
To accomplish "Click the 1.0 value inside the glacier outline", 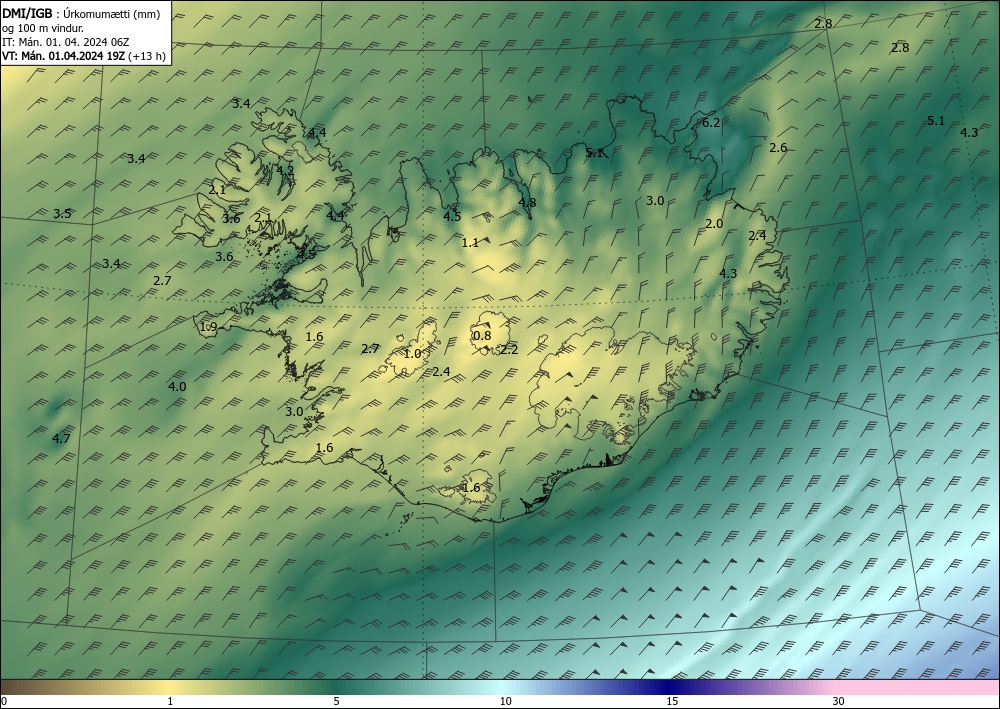I will (413, 353).
